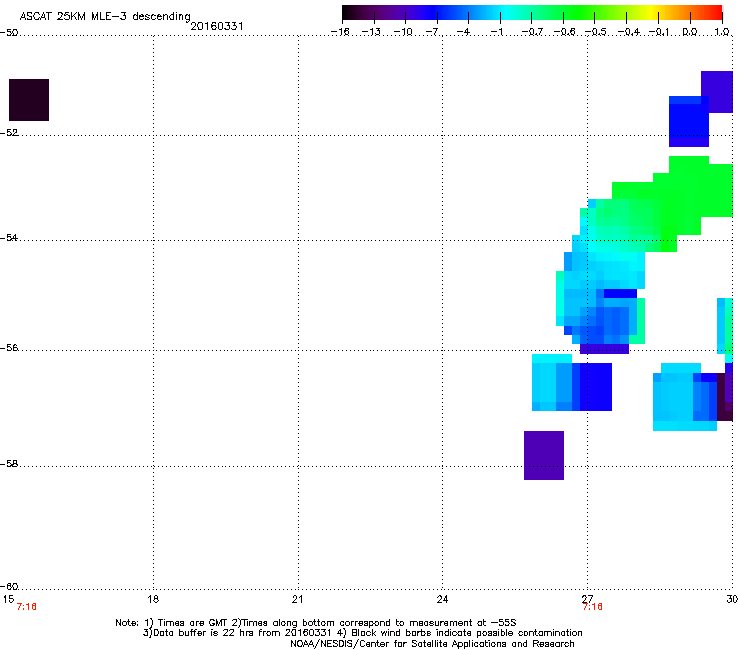
Task: Click the '-0.7' color scale label
Action: [532, 32]
